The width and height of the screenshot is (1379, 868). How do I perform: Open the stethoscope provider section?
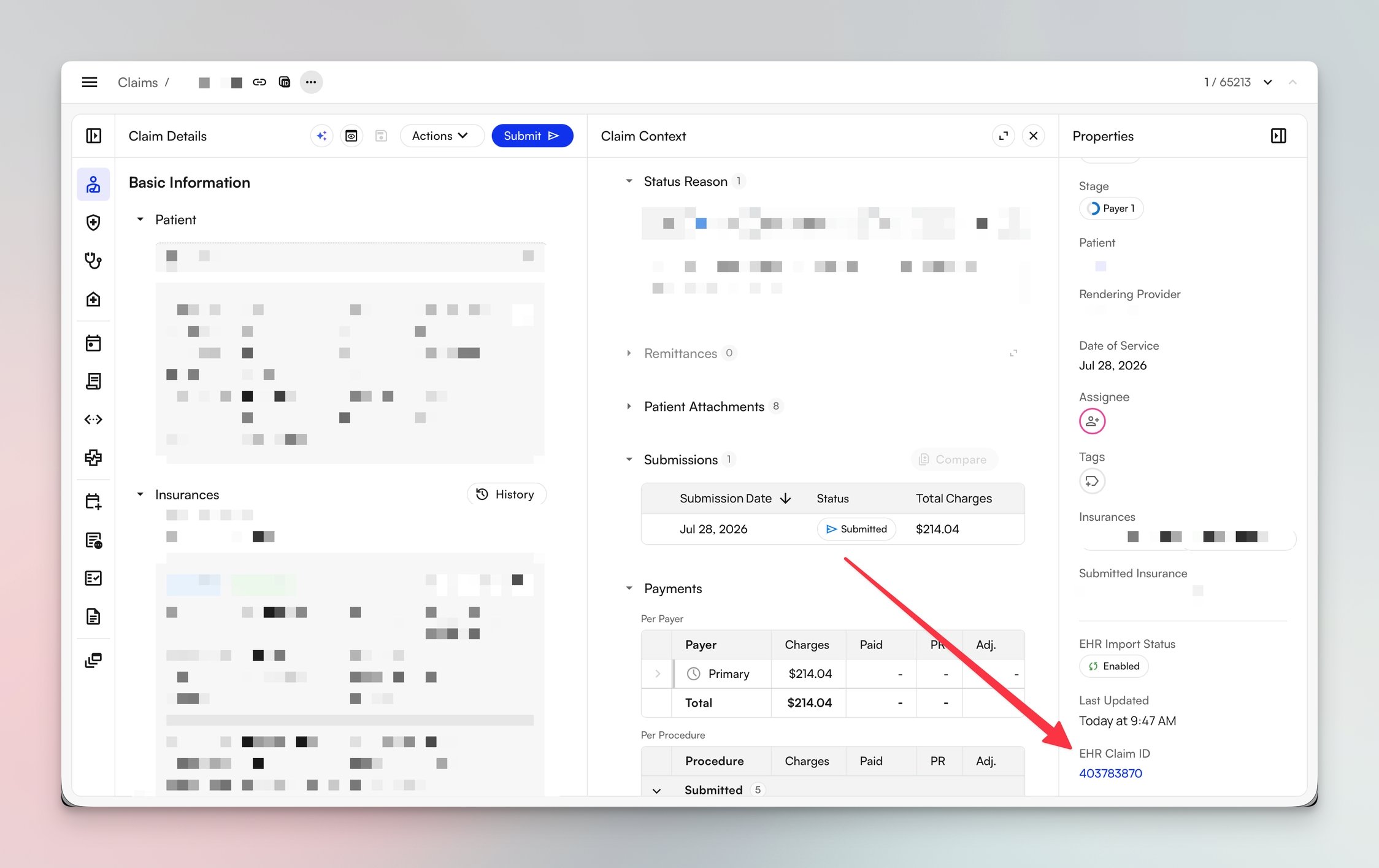tap(93, 261)
